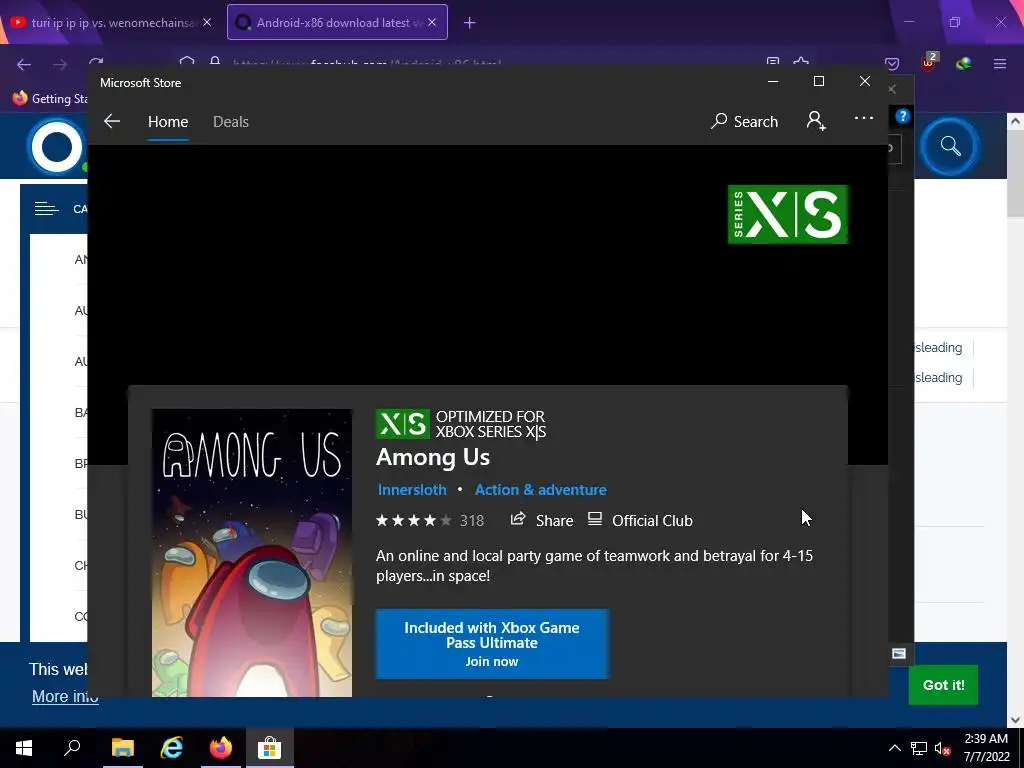Open the three-dot more options menu

click(x=863, y=118)
